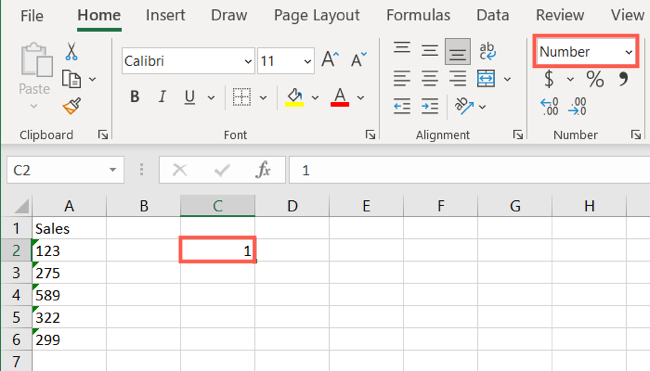This screenshot has width=650, height=371.
Task: Apply comma style
Action: (x=623, y=79)
